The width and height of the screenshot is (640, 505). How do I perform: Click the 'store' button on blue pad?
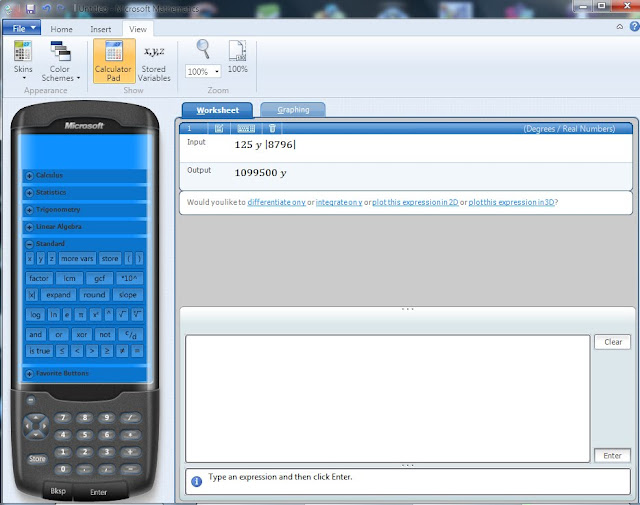click(110, 258)
